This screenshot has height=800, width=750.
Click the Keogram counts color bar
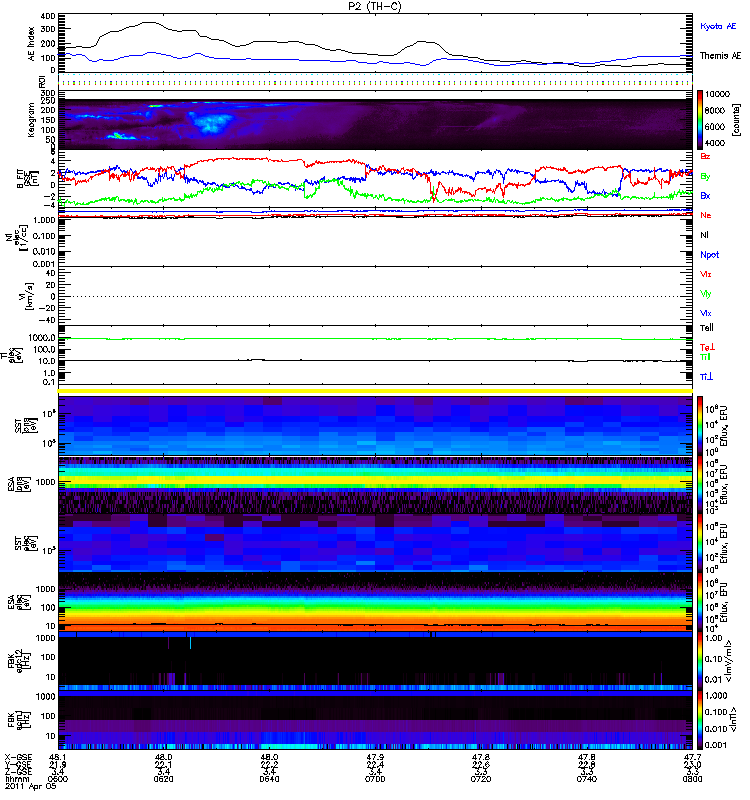coord(699,119)
